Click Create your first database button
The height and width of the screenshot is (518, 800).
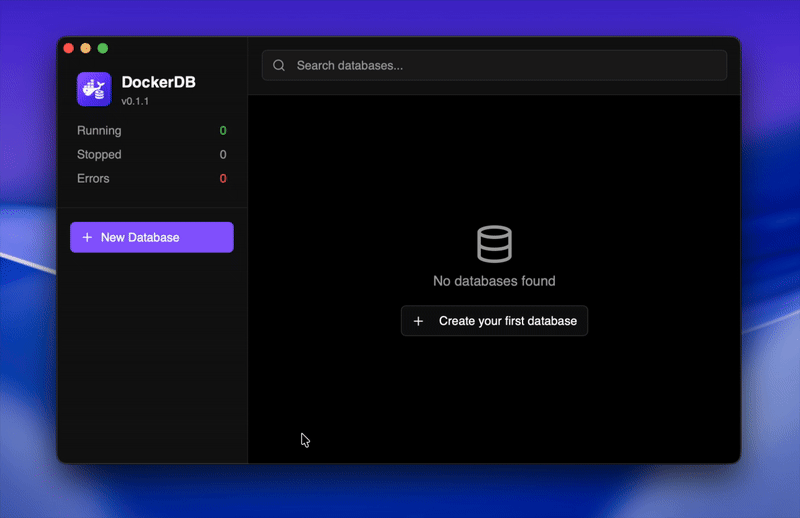(x=494, y=321)
